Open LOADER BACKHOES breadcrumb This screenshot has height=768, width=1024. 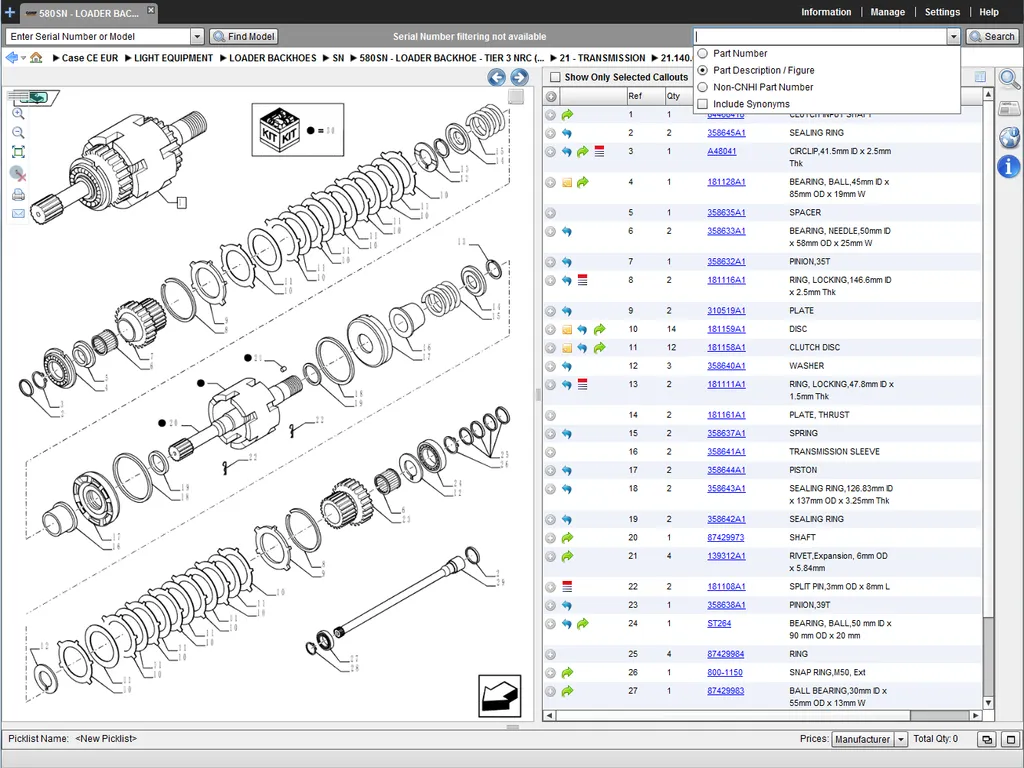273,58
